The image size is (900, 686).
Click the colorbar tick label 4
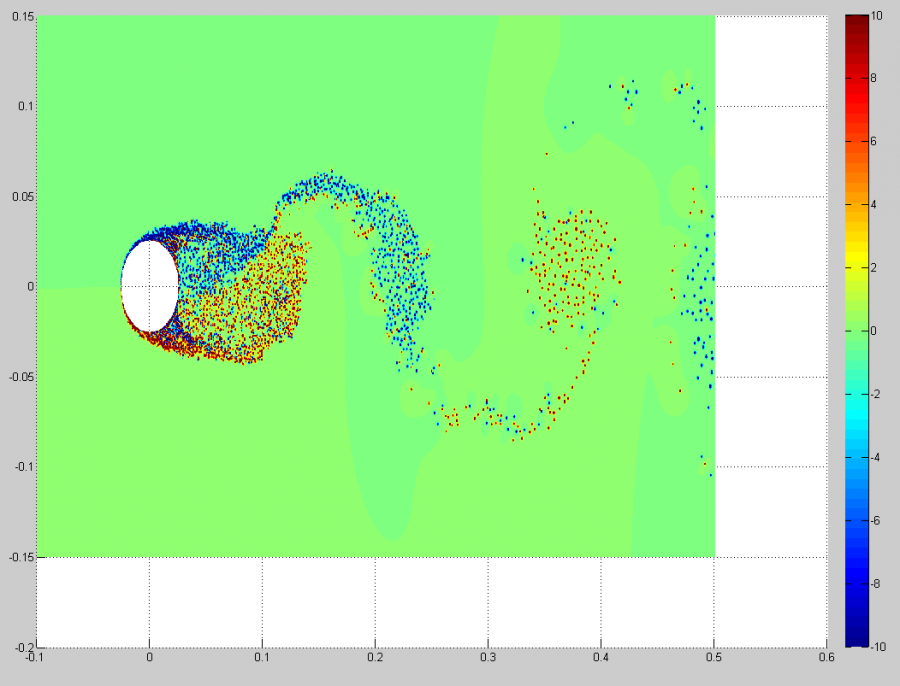click(x=874, y=204)
